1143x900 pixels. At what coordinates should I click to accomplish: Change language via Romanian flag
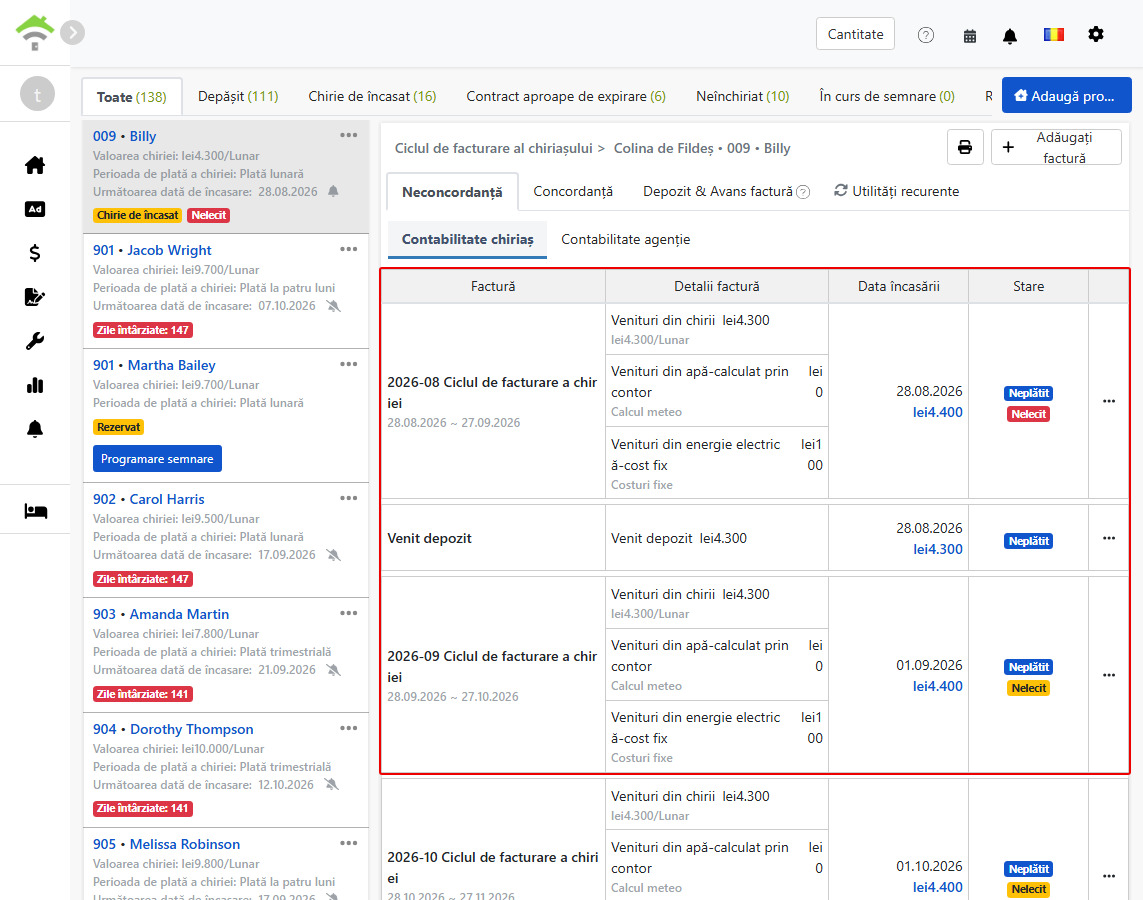(1053, 34)
